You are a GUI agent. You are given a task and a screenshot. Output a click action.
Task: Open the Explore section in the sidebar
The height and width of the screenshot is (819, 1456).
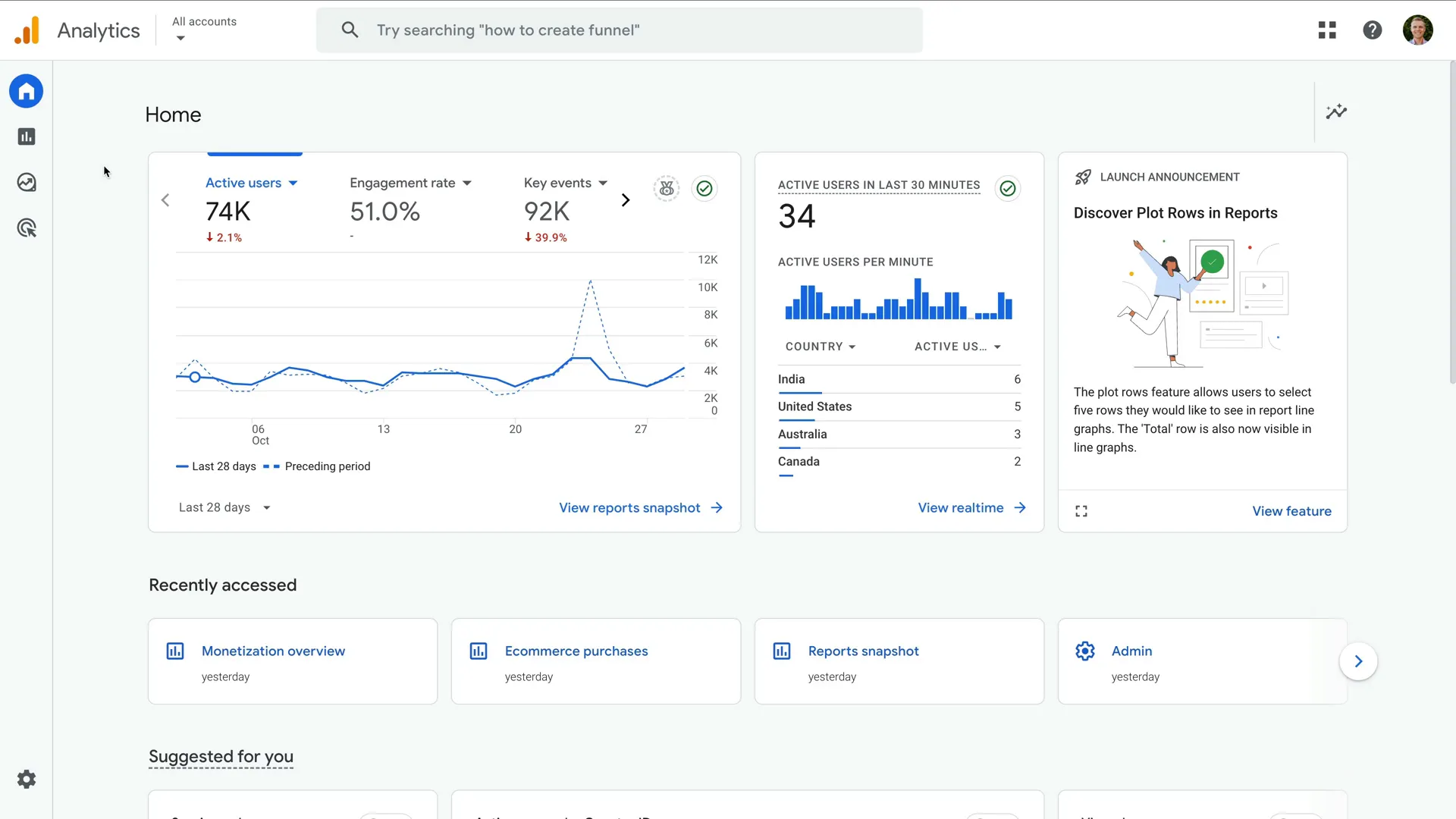pos(27,182)
